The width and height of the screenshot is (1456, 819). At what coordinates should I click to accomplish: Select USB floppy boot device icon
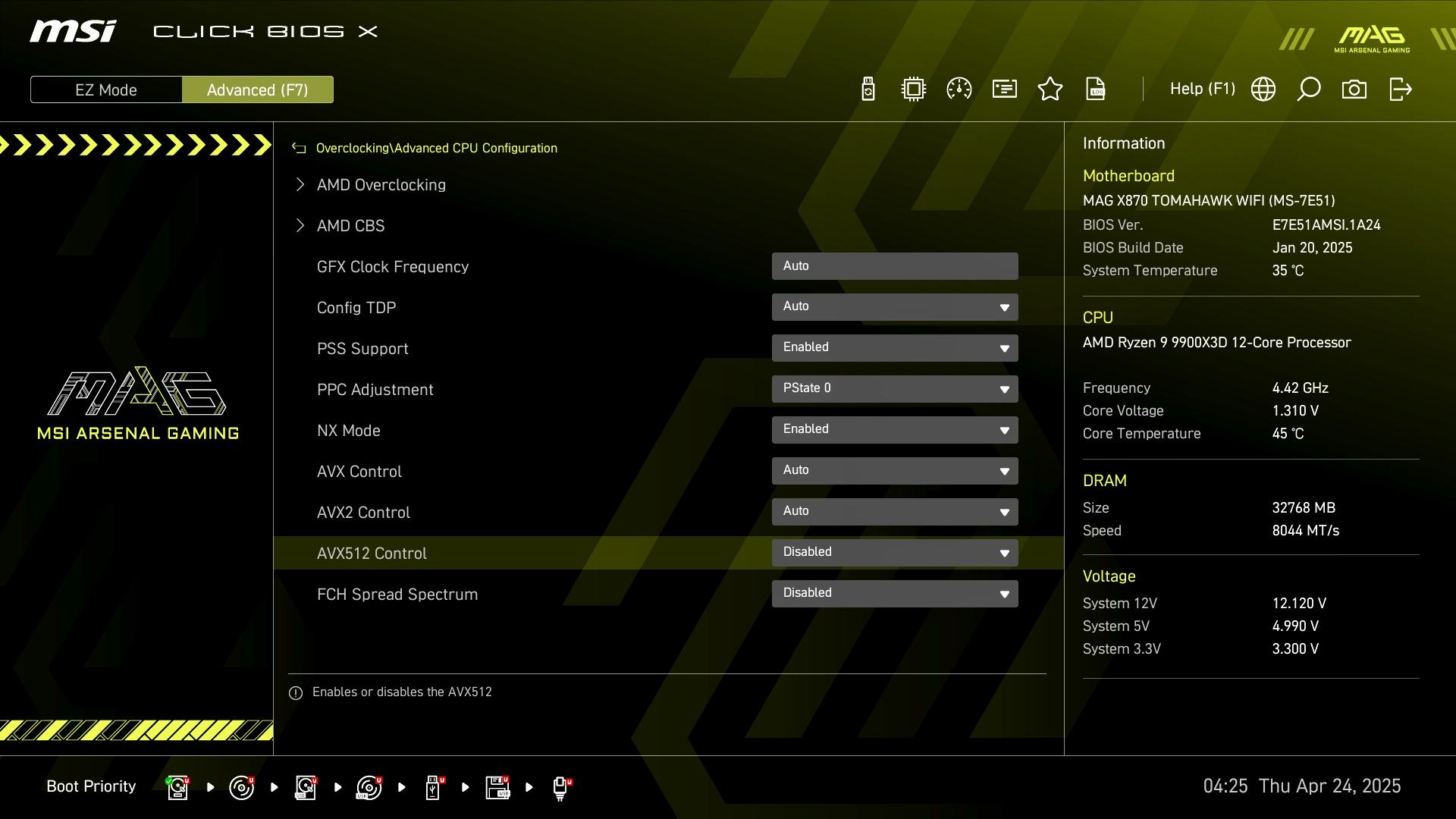pyautogui.click(x=497, y=787)
